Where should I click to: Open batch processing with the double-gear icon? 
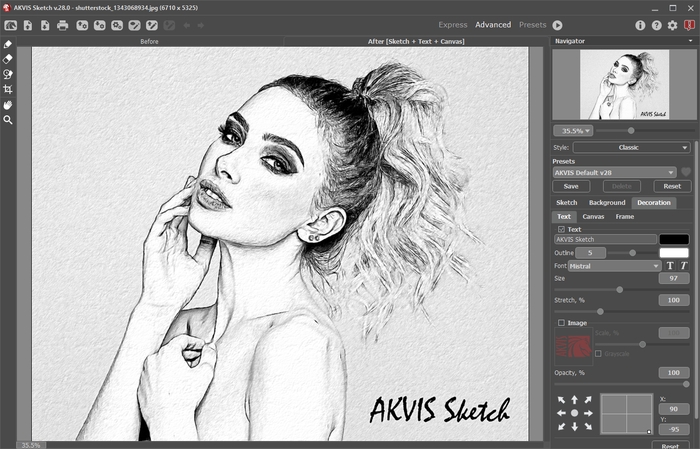[117, 25]
